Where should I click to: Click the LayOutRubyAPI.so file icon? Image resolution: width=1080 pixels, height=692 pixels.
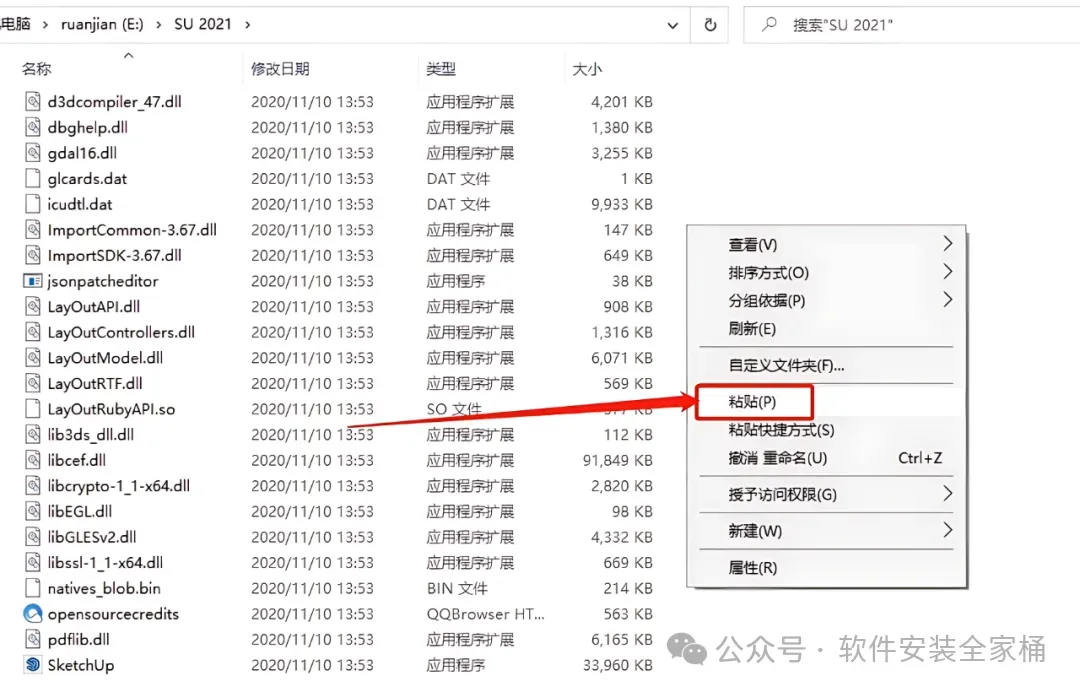(32, 409)
